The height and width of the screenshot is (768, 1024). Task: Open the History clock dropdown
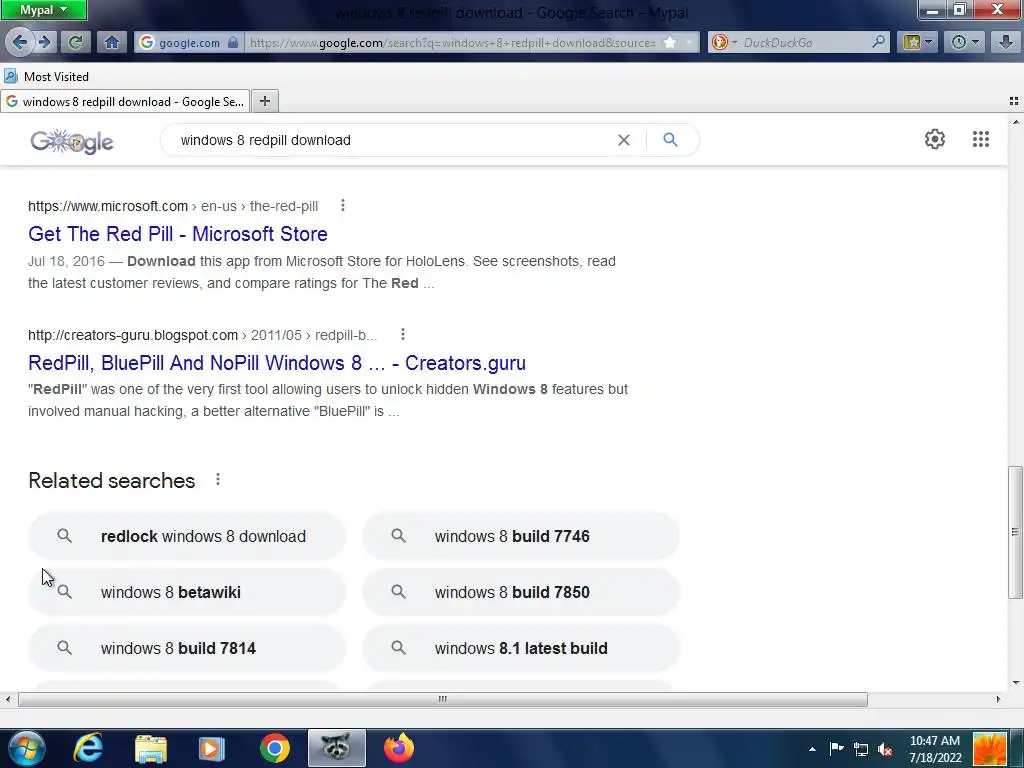coord(966,42)
